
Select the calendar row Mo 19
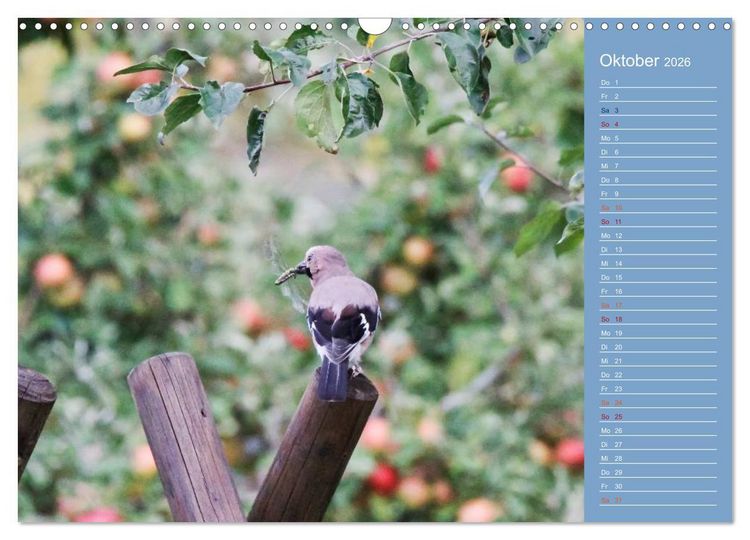658,333
